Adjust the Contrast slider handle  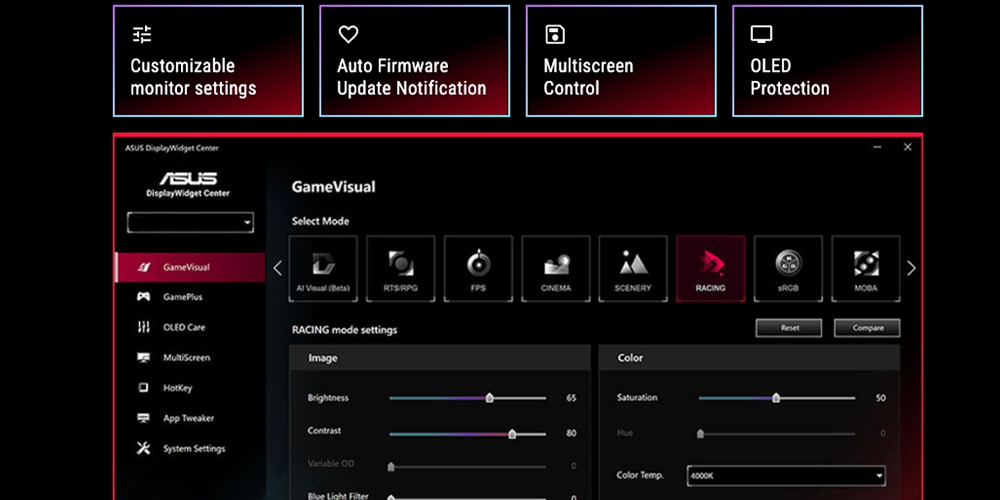[x=512, y=434]
